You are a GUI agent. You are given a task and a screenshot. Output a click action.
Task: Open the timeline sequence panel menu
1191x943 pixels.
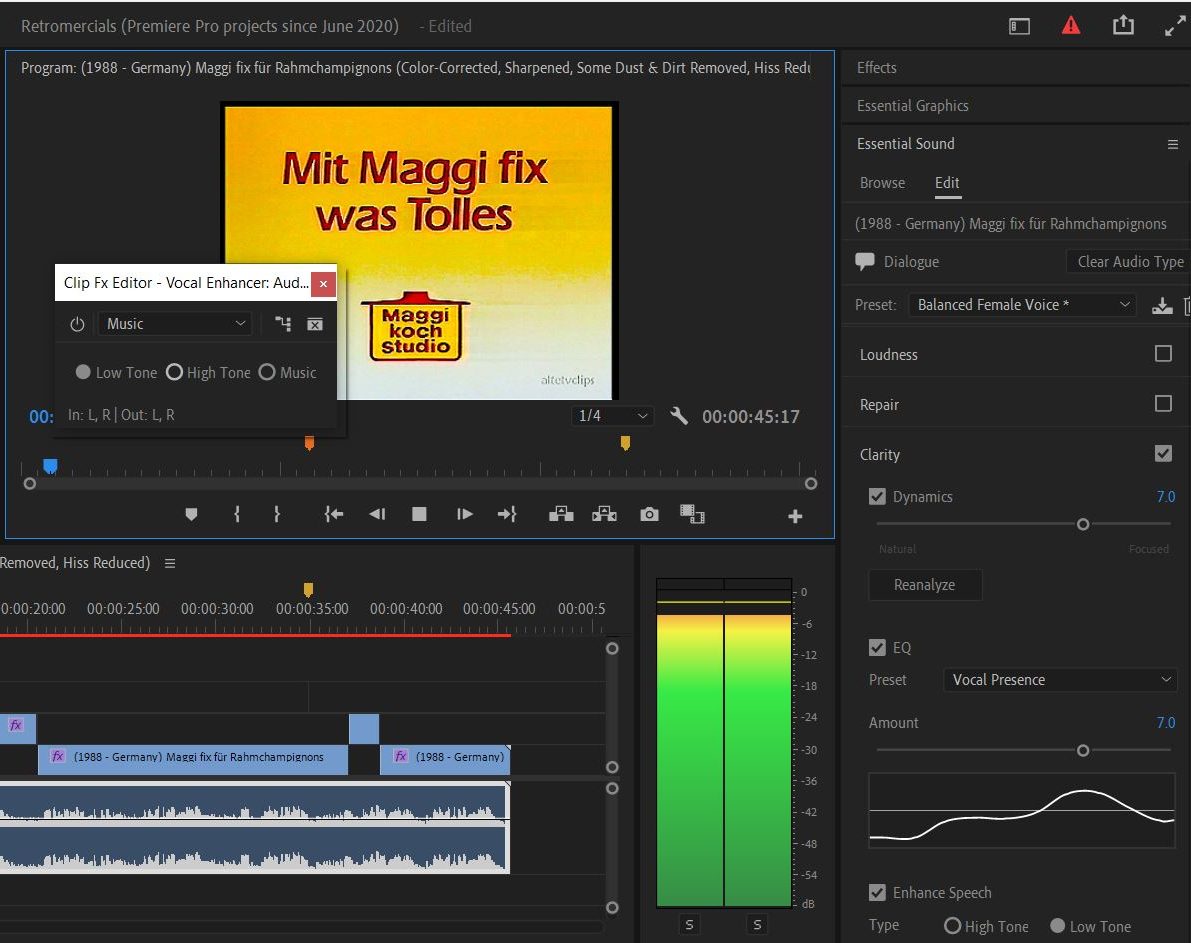point(170,563)
